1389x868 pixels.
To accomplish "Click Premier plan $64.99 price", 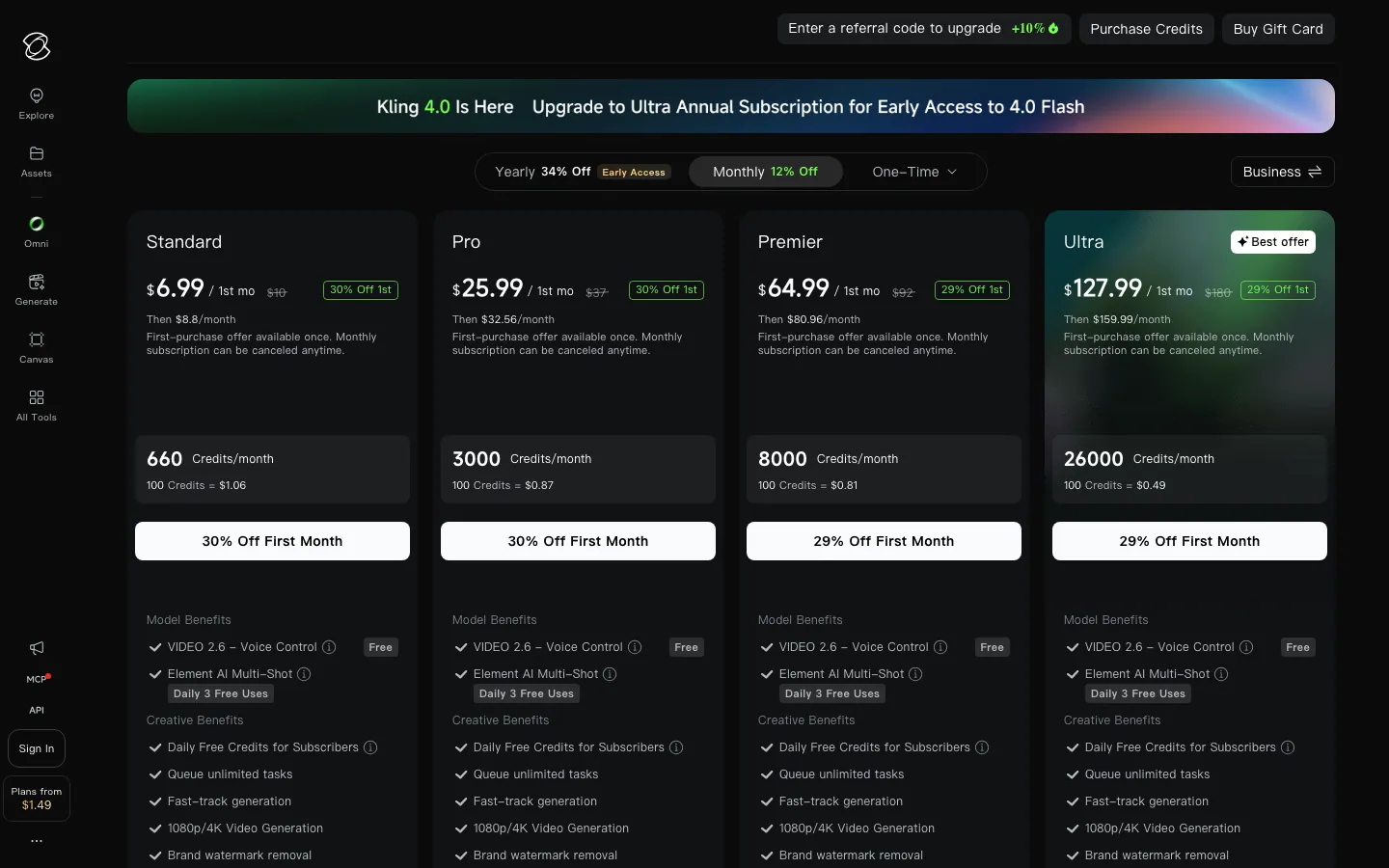I will 794,288.
